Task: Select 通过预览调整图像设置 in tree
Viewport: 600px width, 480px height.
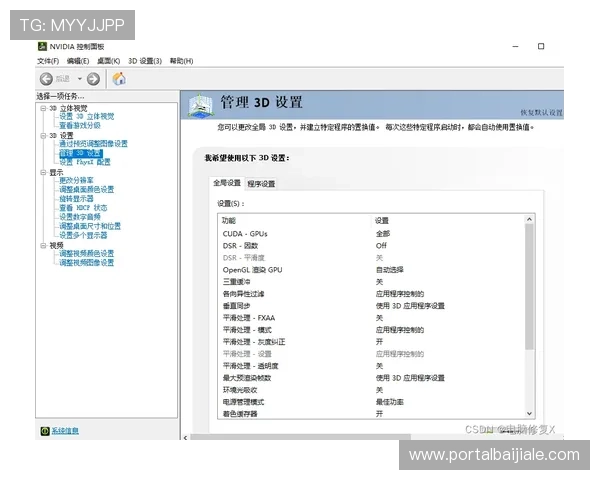Action: pos(93,144)
